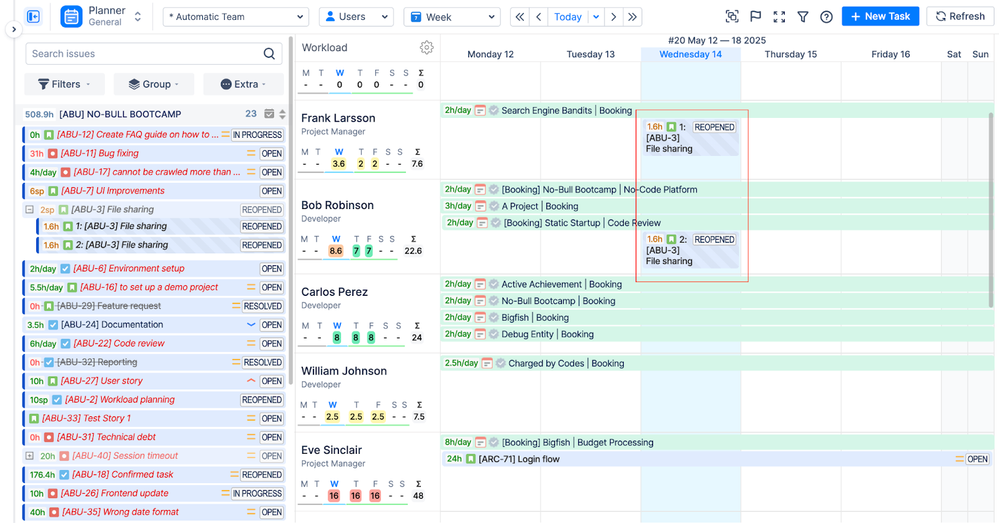
Task: Click the flag icon in top toolbar
Action: click(756, 17)
